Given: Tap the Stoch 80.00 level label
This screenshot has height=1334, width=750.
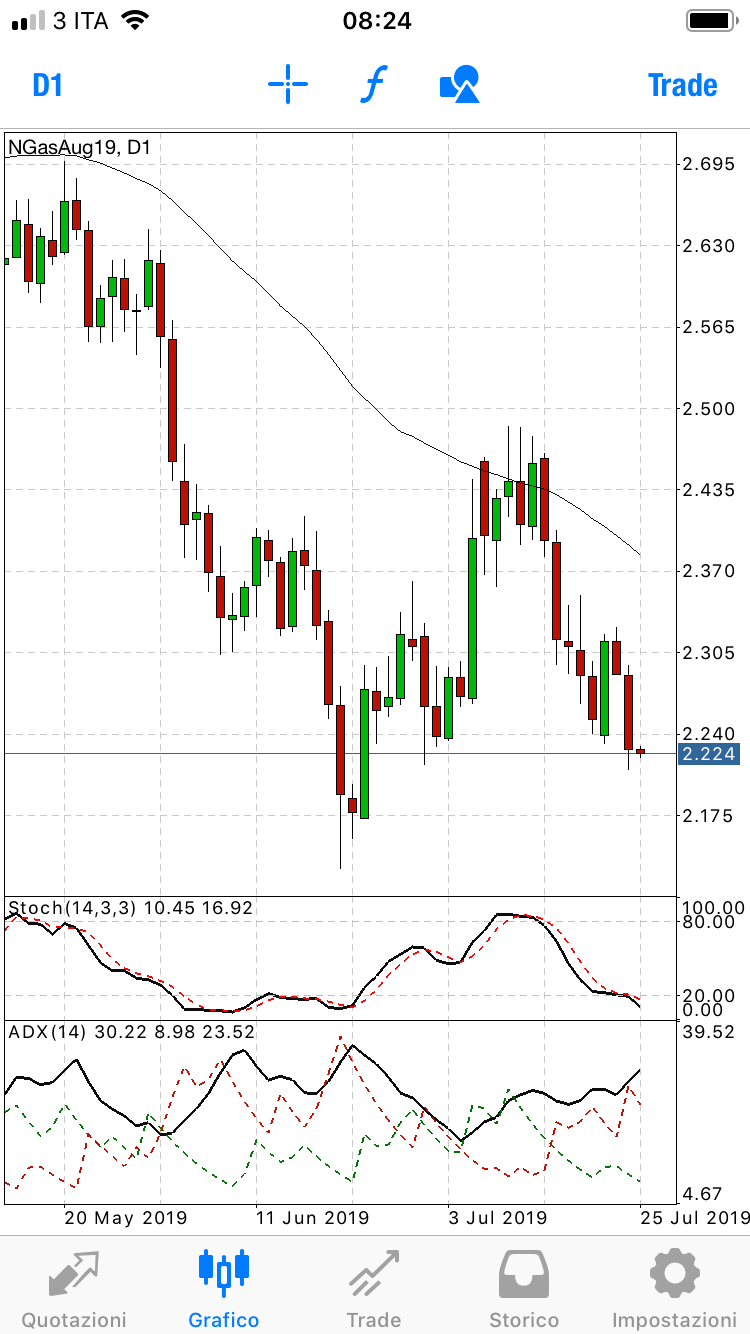Looking at the screenshot, I should click(709, 921).
